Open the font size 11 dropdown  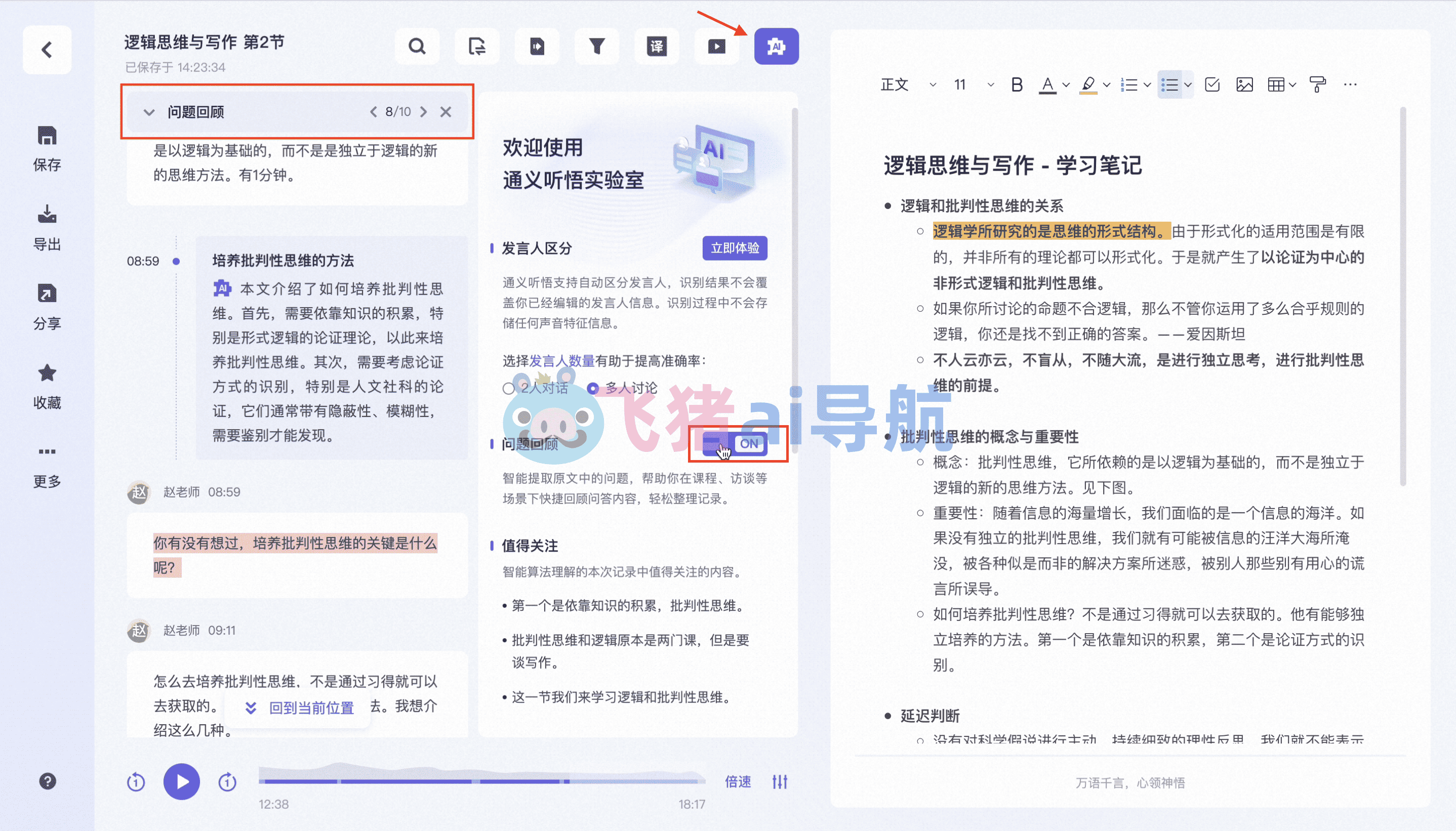[974, 85]
